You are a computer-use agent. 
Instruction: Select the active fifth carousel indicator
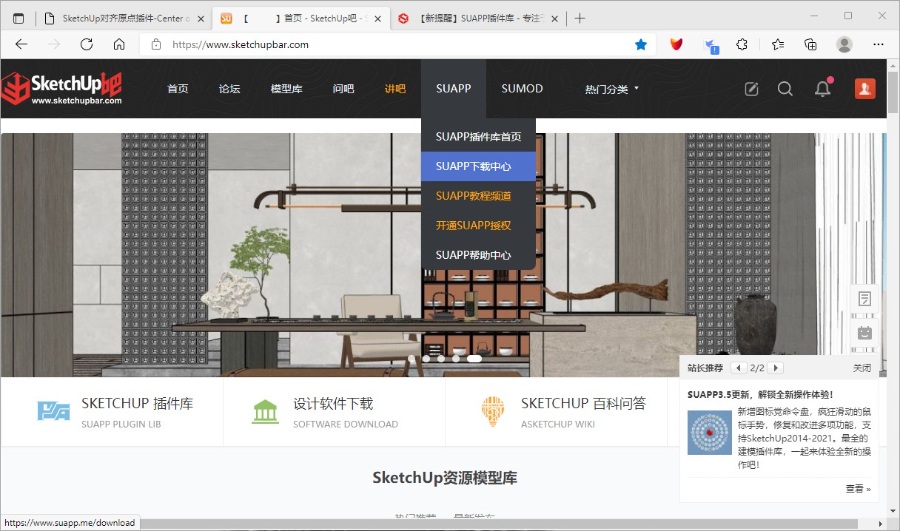coord(474,358)
